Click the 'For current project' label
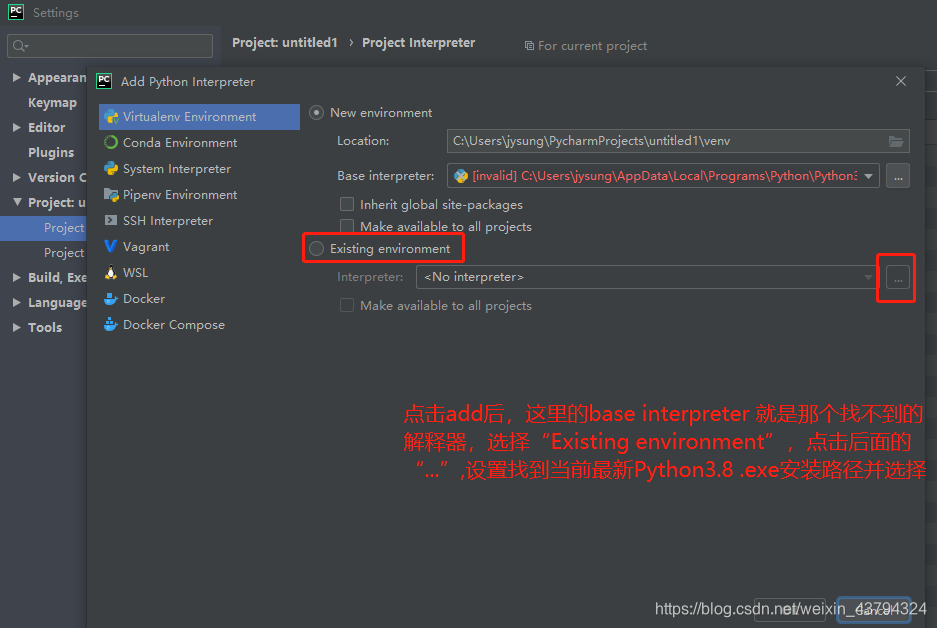Screen dimensions: 937x628 592,45
